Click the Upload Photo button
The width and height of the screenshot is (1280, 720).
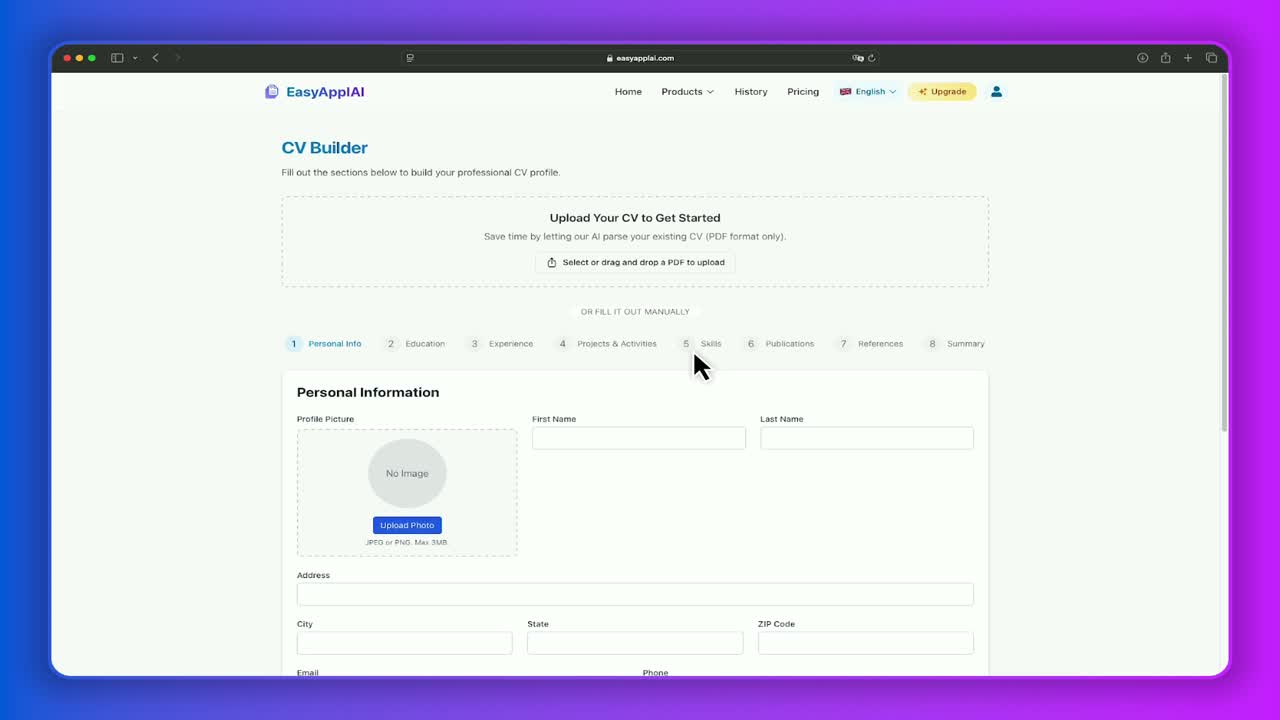(407, 525)
